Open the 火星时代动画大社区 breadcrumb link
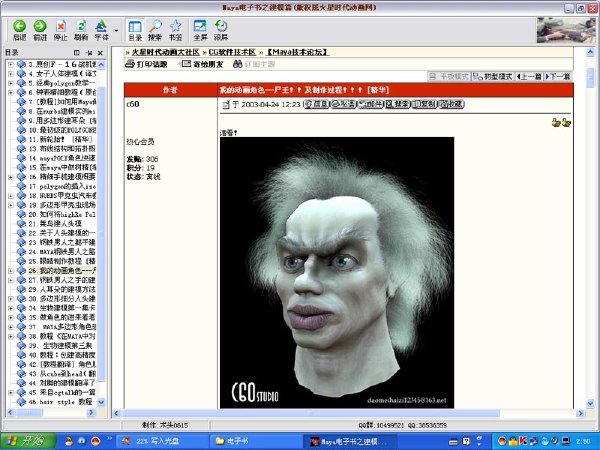Image resolution: width=600 pixels, height=450 pixels. tap(166, 52)
